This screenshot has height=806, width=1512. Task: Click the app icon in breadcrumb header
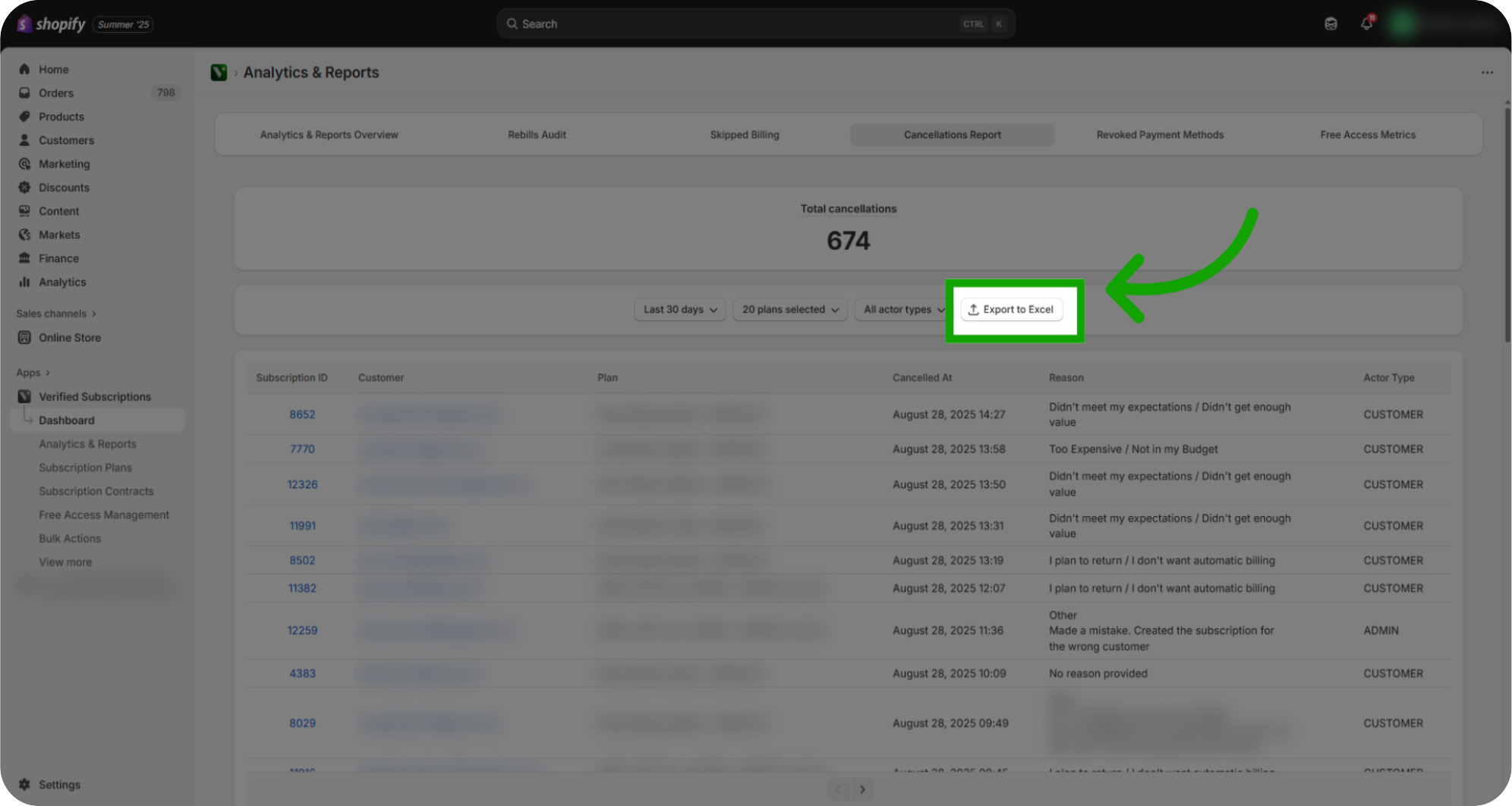[x=219, y=72]
